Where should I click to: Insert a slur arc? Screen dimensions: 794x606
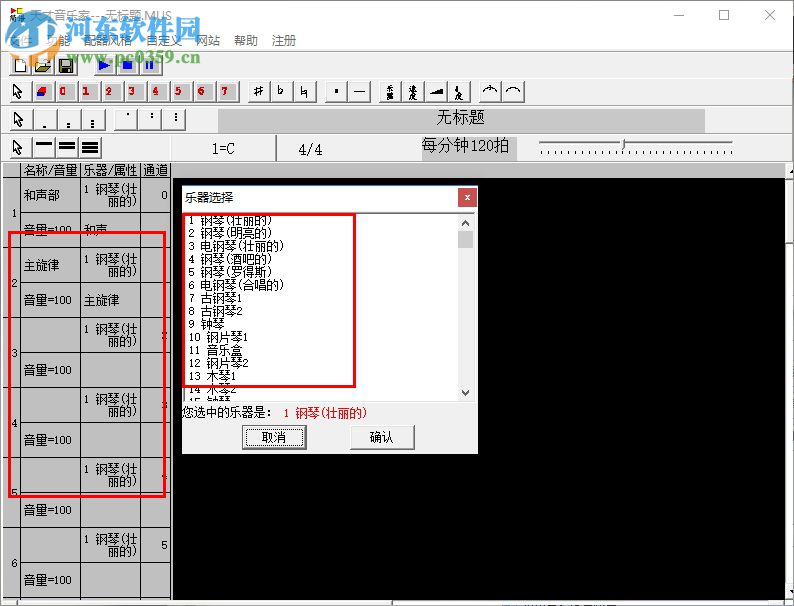click(513, 92)
